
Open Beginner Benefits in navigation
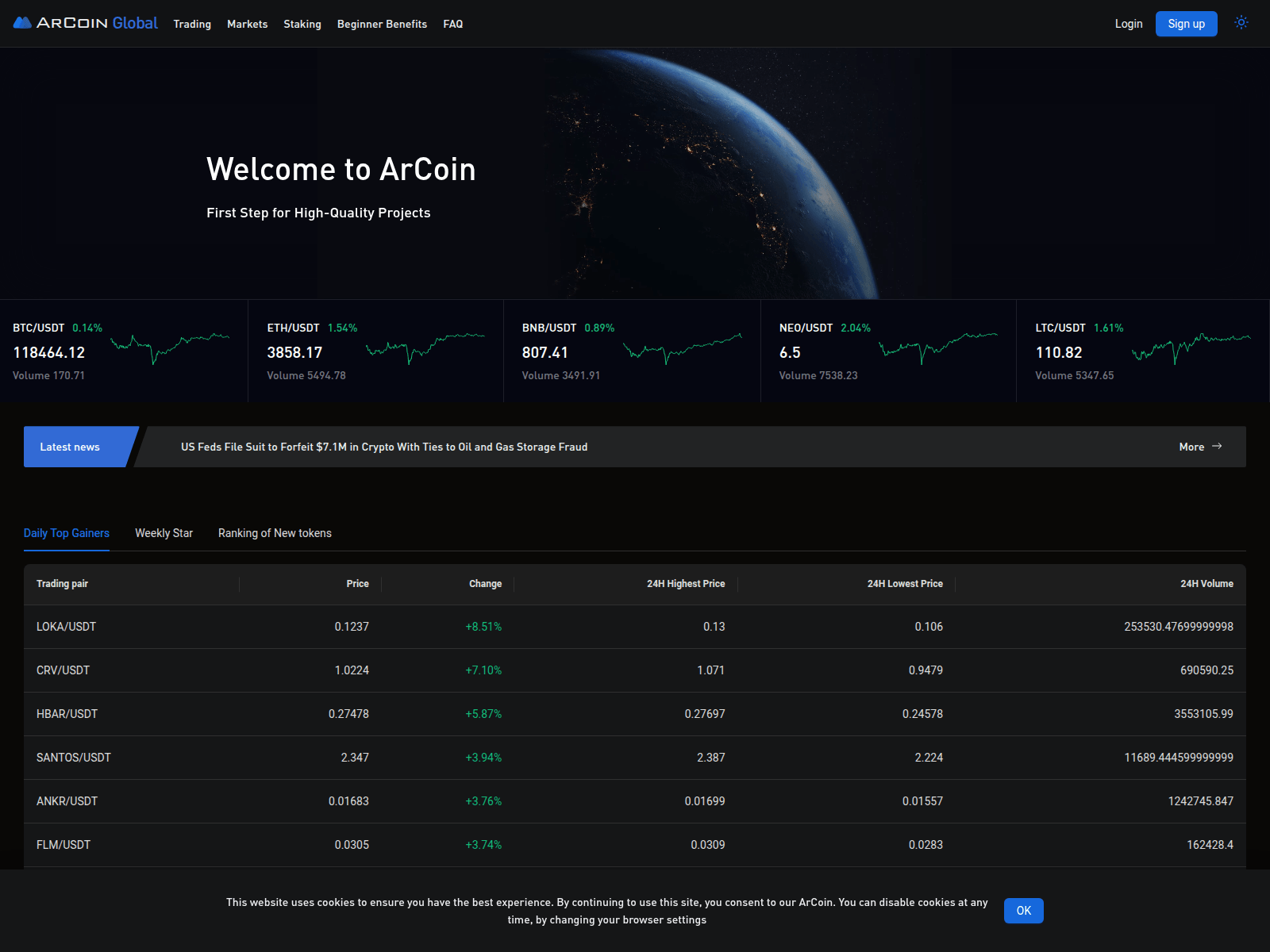tap(382, 24)
